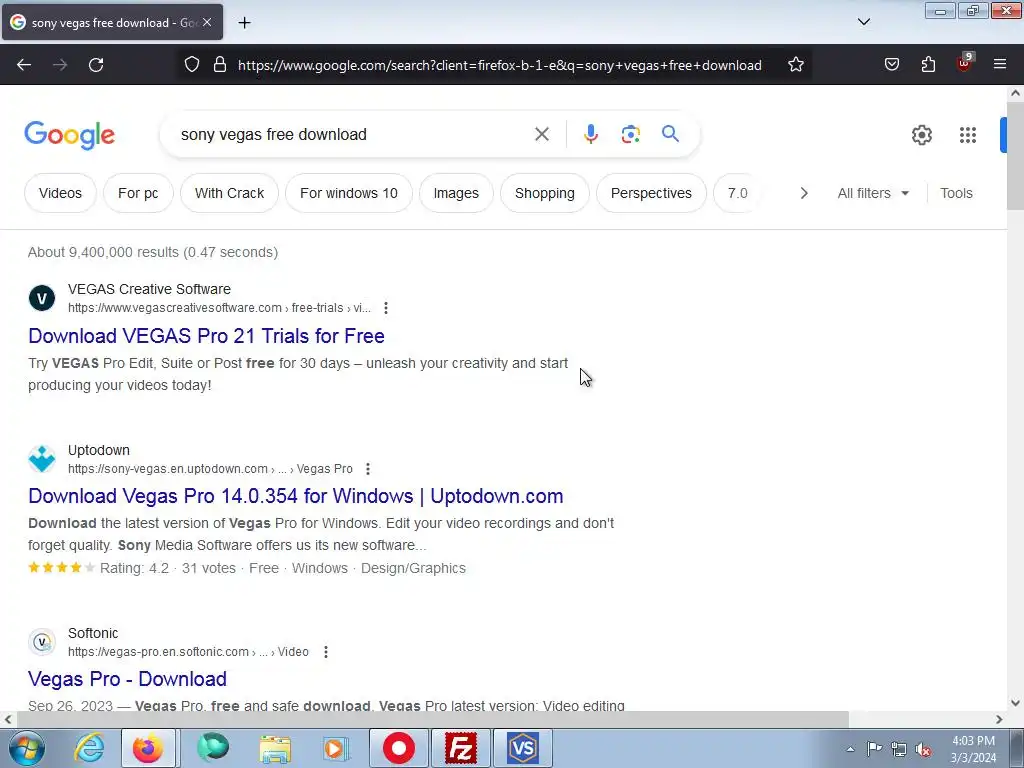
Task: Select the With Crack filter chip
Action: pyautogui.click(x=229, y=193)
